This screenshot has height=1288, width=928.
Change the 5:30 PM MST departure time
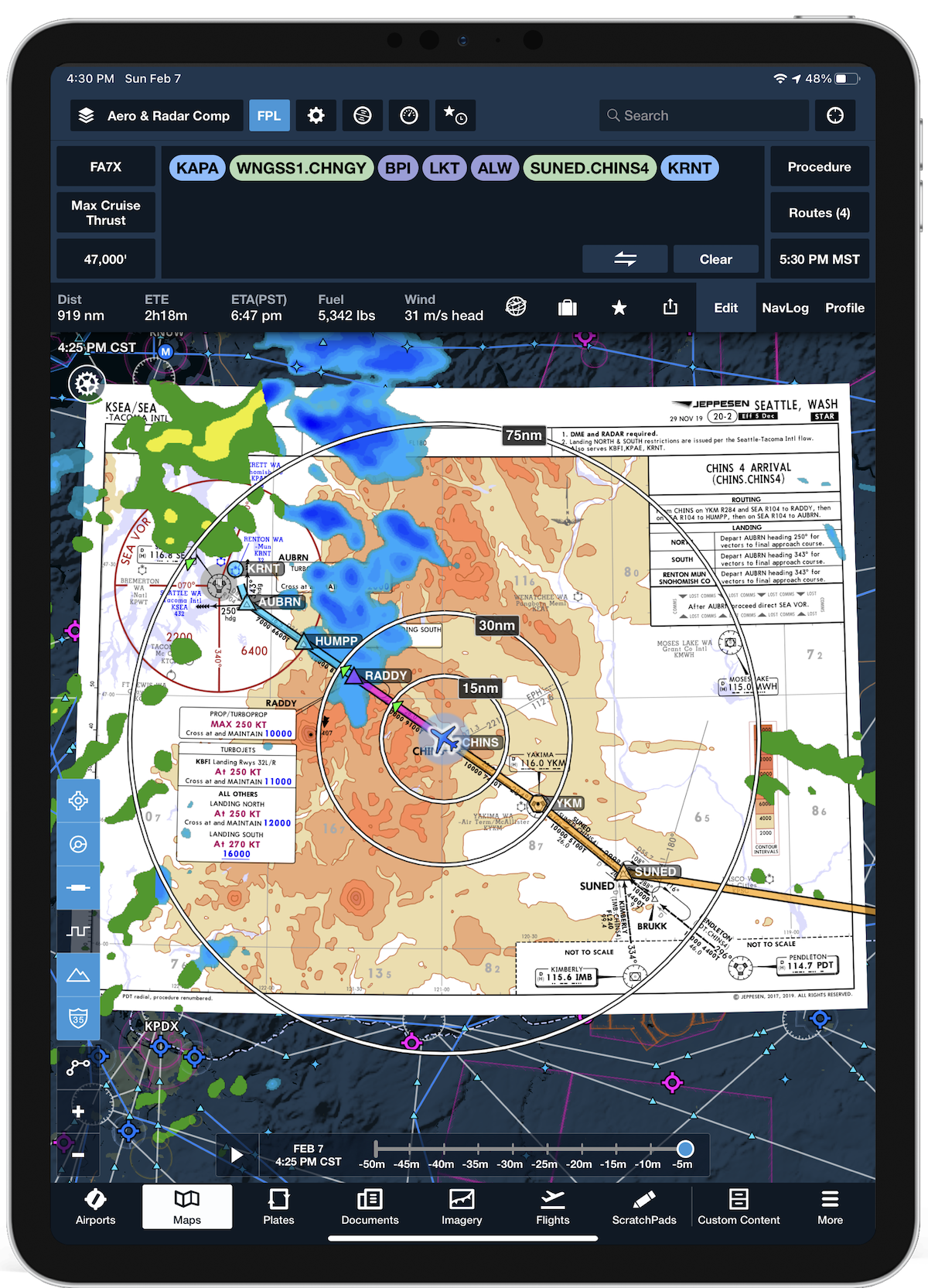click(x=820, y=259)
